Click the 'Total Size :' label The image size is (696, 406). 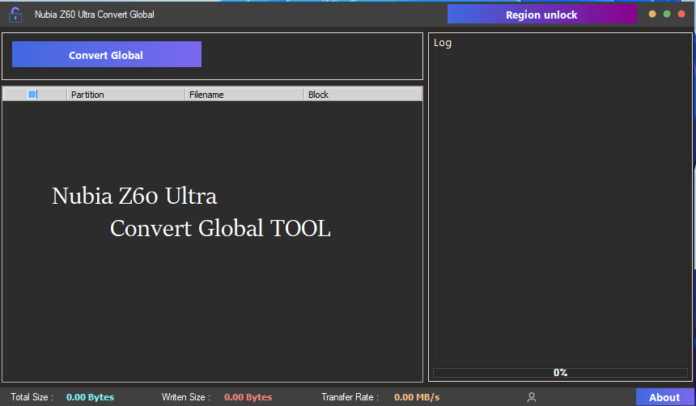point(32,397)
